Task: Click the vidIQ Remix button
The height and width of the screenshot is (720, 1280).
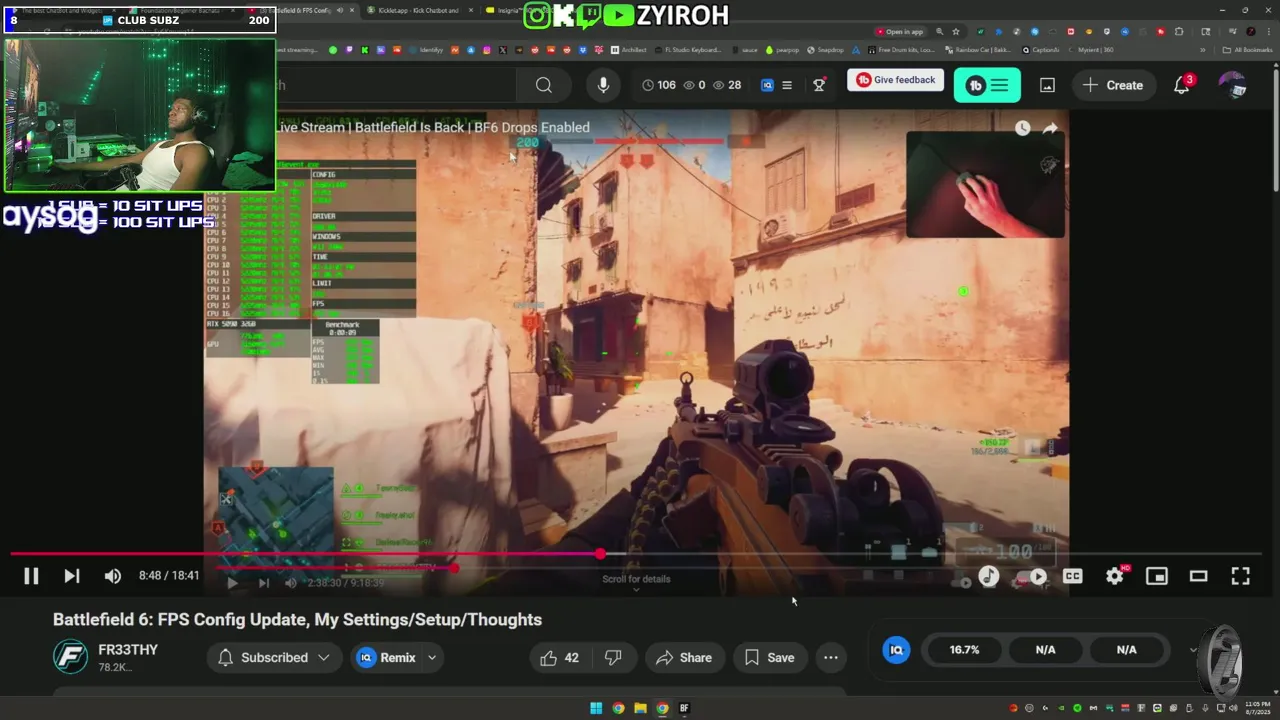Action: [388, 658]
